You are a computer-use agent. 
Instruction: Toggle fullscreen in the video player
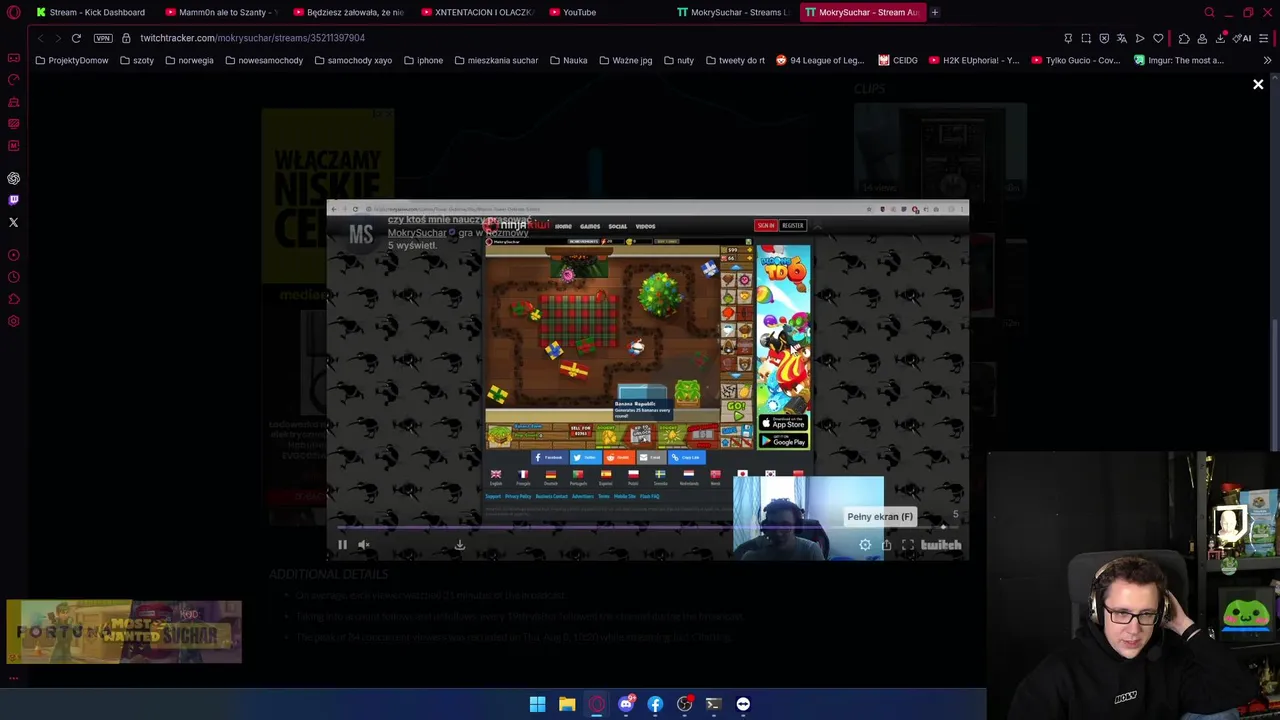pos(907,545)
